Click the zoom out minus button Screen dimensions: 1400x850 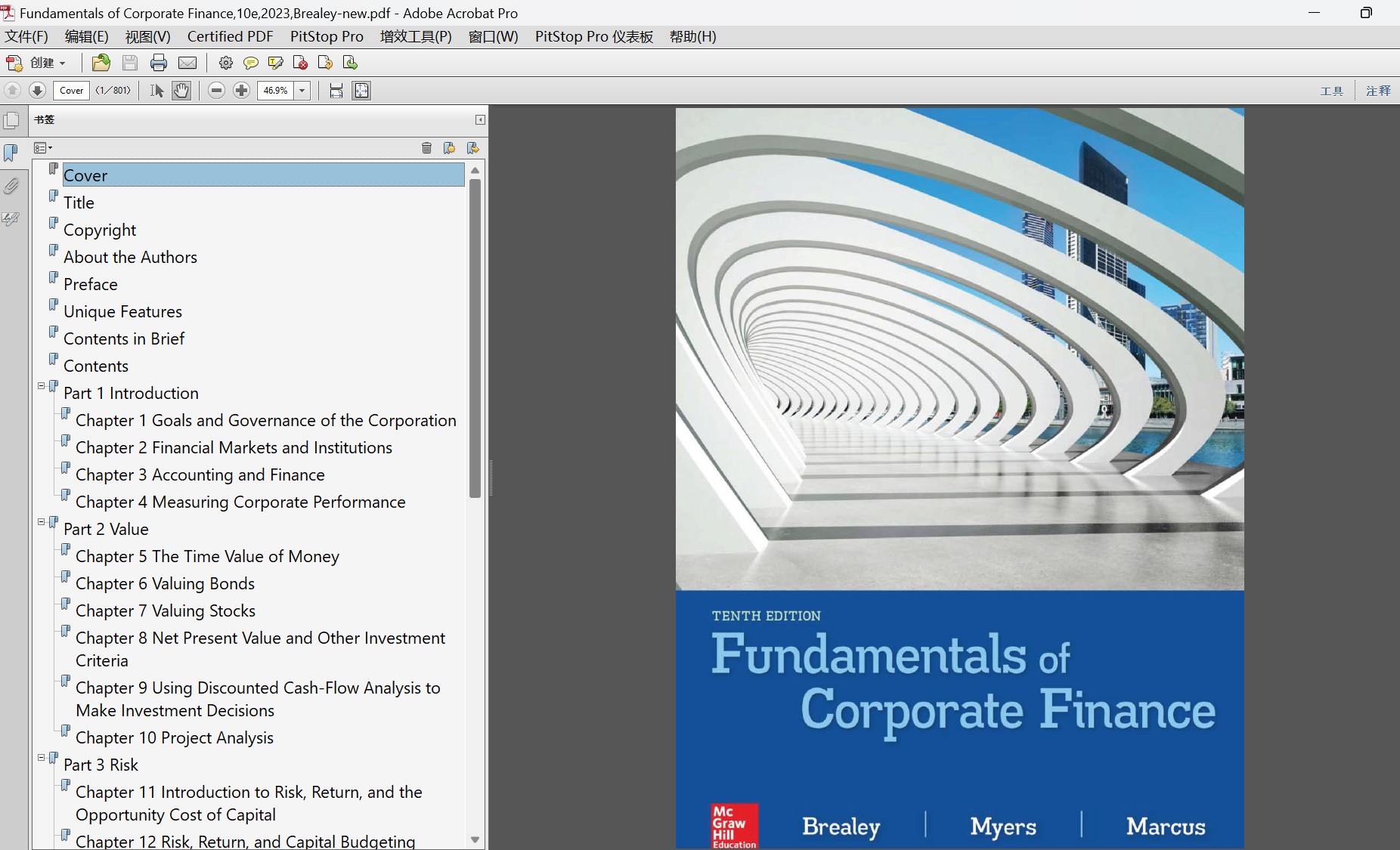pos(216,91)
